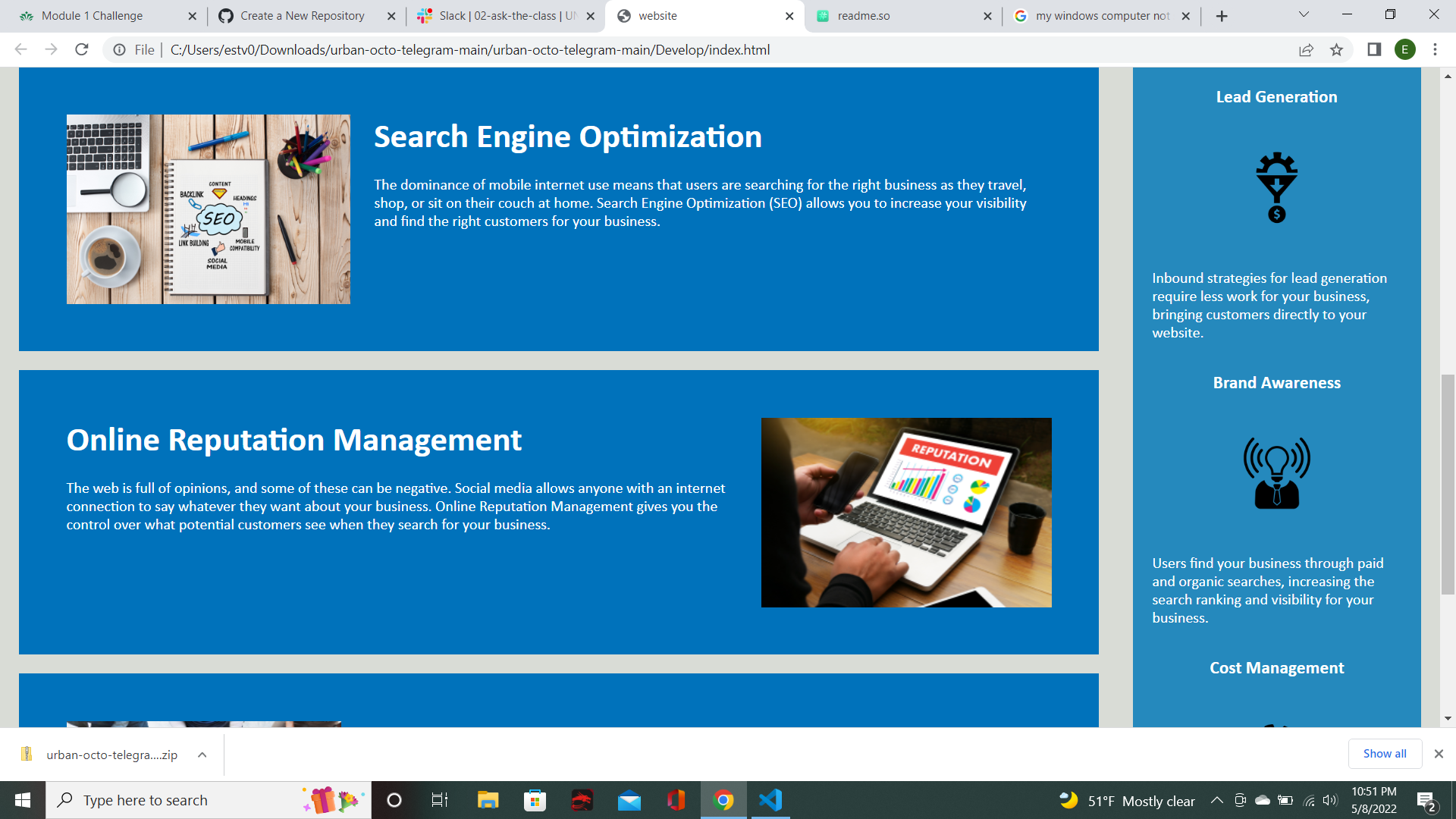Open the Windows Start menu

(23, 800)
